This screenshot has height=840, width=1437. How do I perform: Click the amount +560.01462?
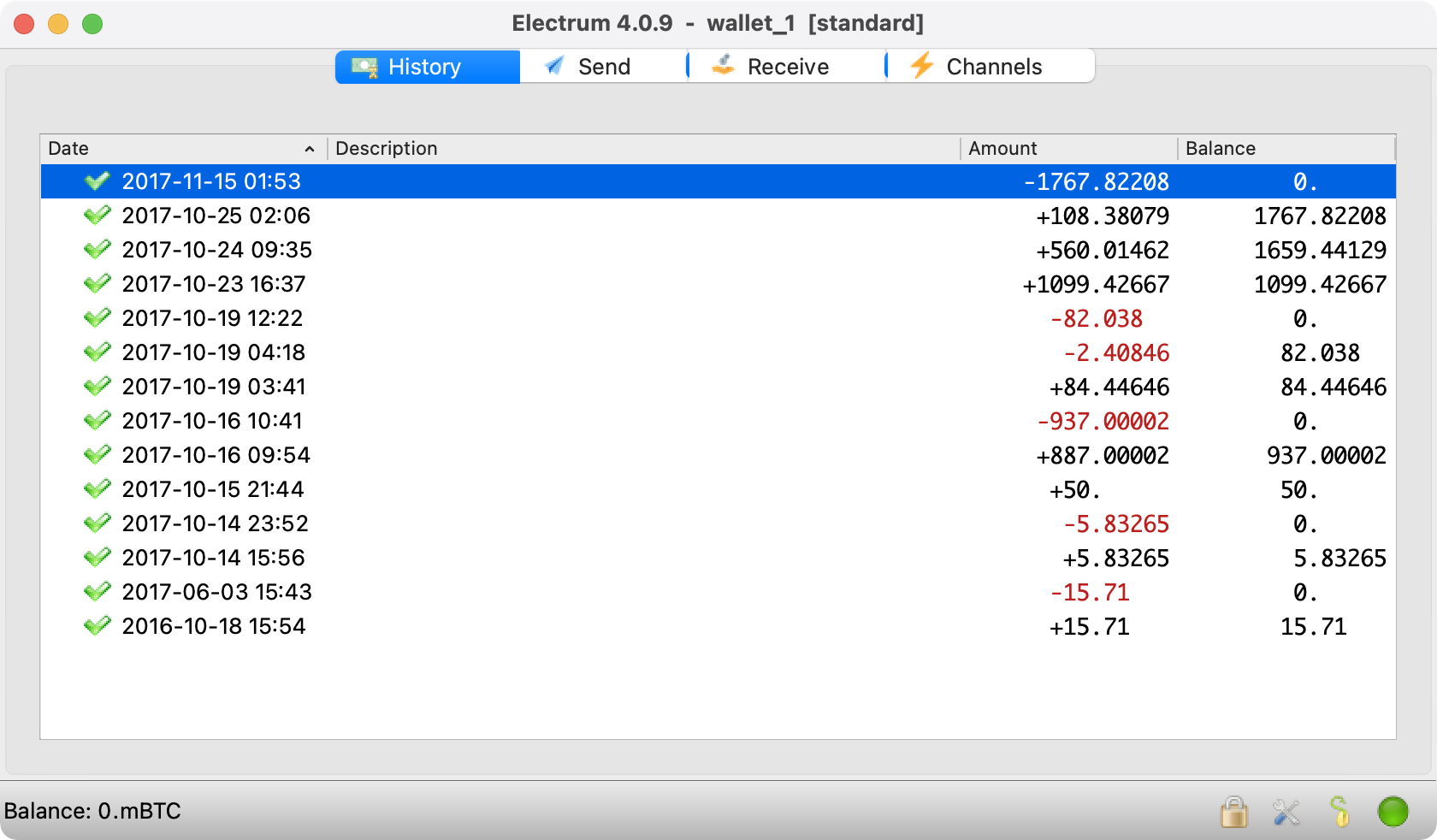point(1103,250)
